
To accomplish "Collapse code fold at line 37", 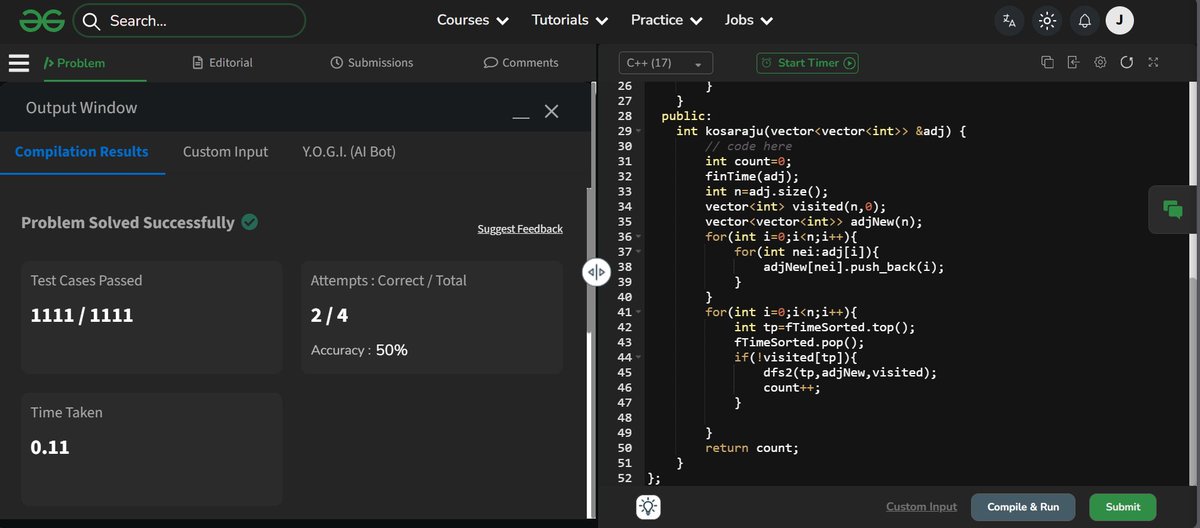I will (x=638, y=252).
